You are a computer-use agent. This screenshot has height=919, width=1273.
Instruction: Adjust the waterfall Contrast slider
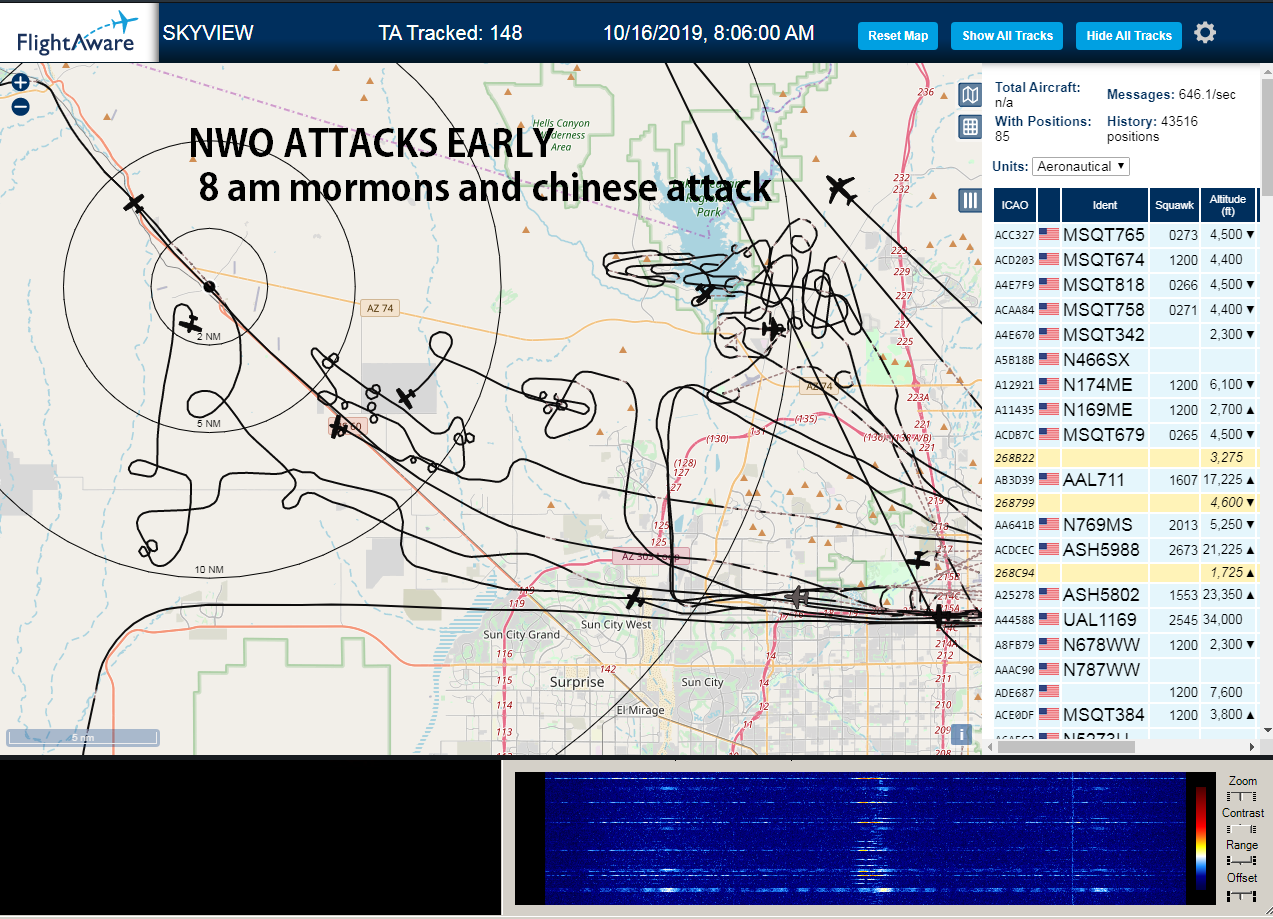[1241, 828]
